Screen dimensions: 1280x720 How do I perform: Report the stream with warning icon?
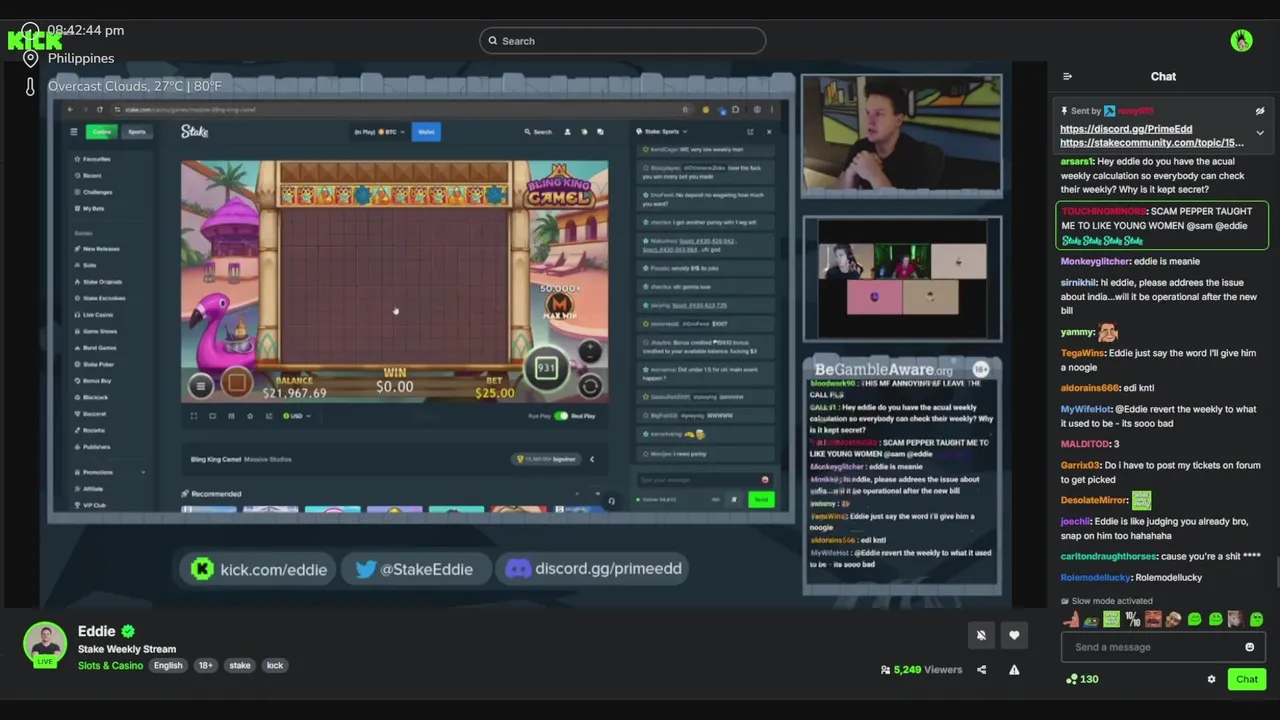point(1014,670)
